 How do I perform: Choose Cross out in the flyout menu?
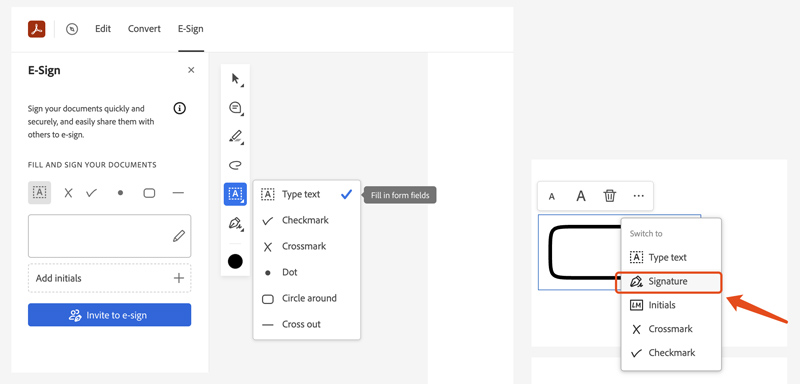point(307,324)
